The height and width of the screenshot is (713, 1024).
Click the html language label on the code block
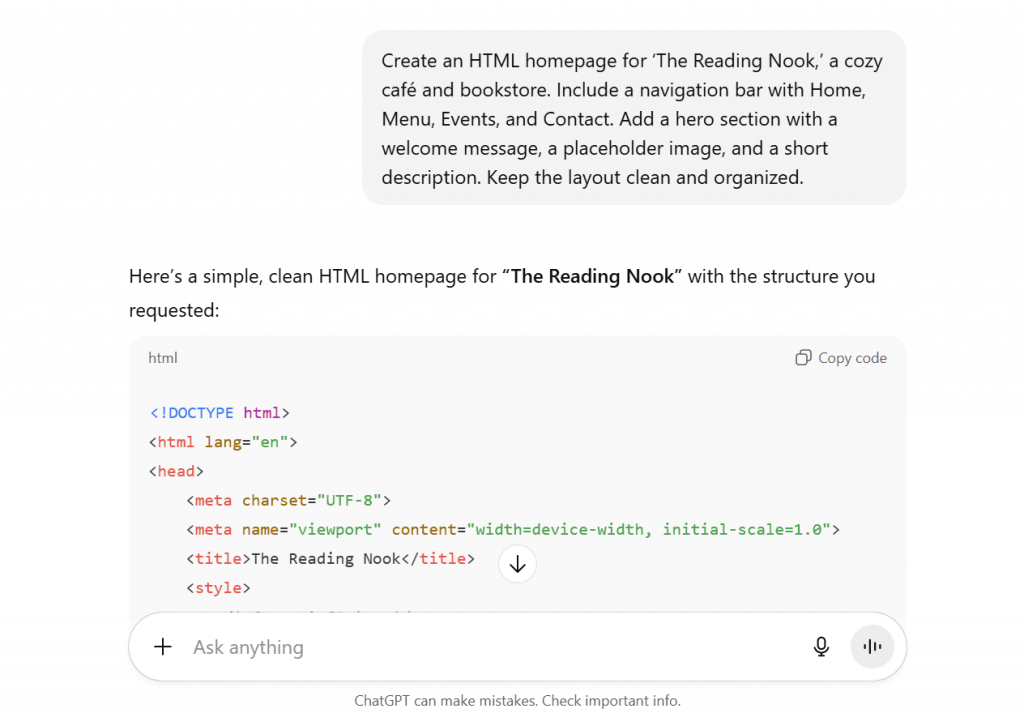click(163, 357)
